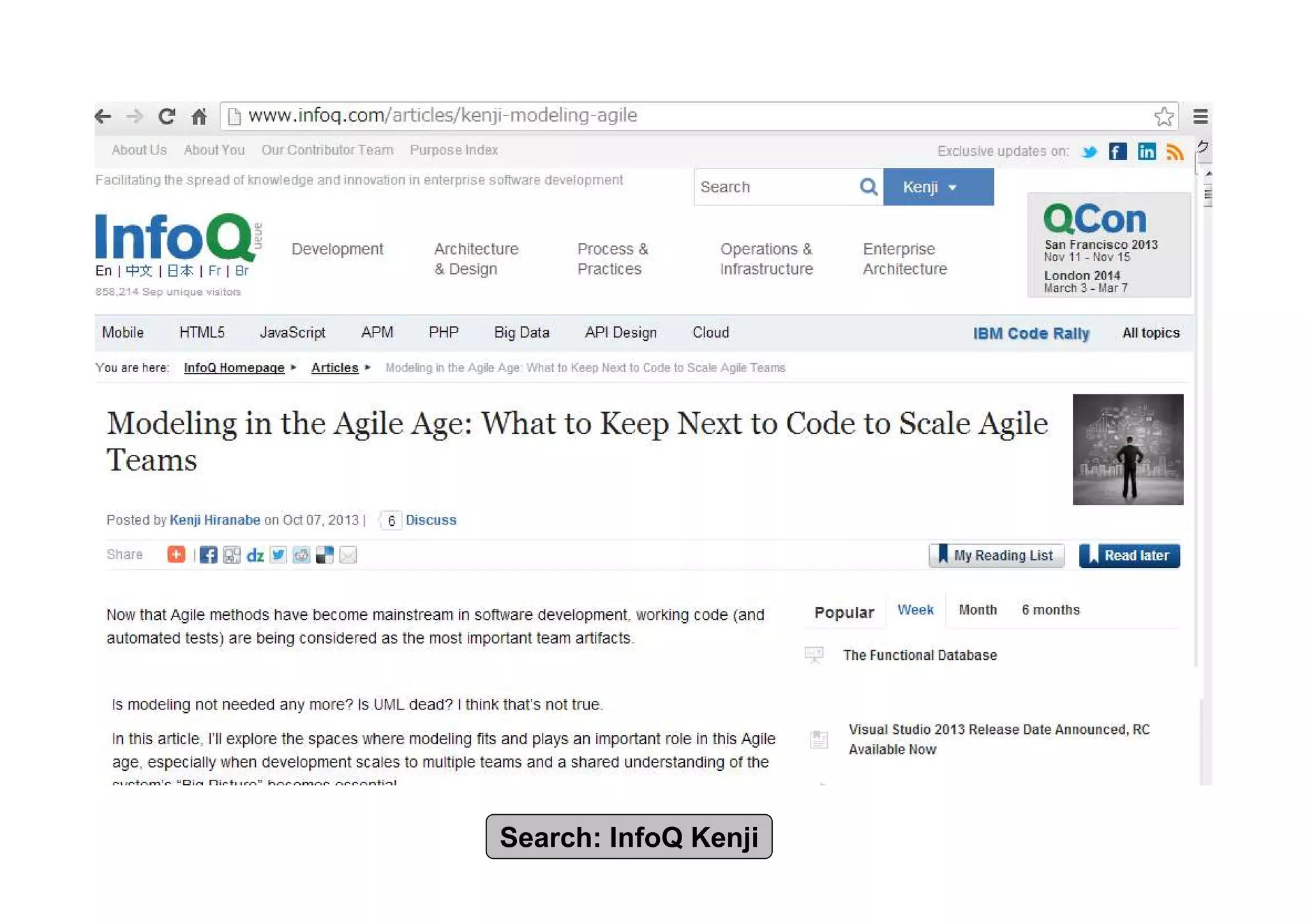Share the article on Facebook
The height and width of the screenshot is (924, 1307).
pyautogui.click(x=208, y=555)
